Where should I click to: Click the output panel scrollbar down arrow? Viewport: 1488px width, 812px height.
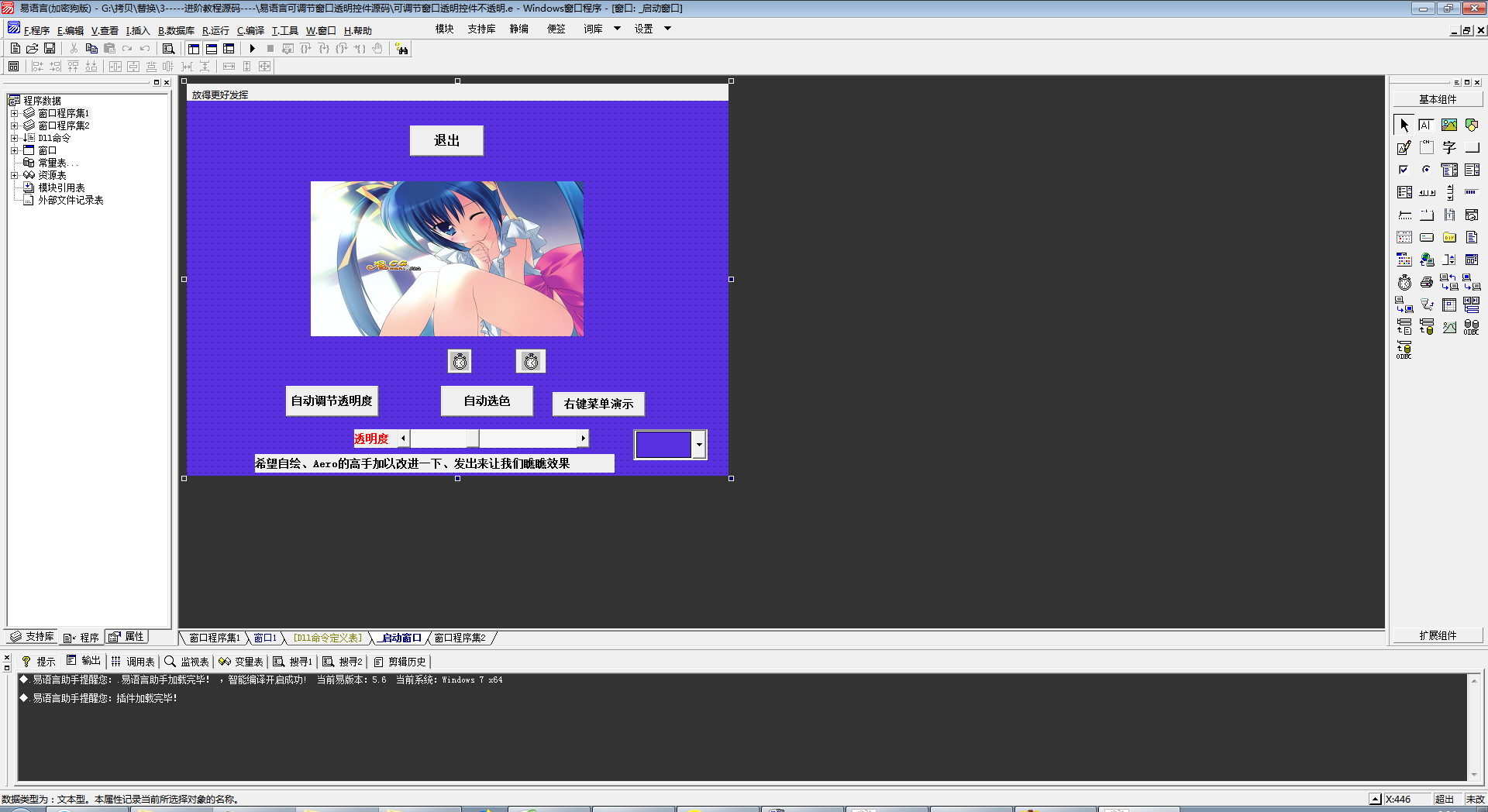pos(1474,775)
